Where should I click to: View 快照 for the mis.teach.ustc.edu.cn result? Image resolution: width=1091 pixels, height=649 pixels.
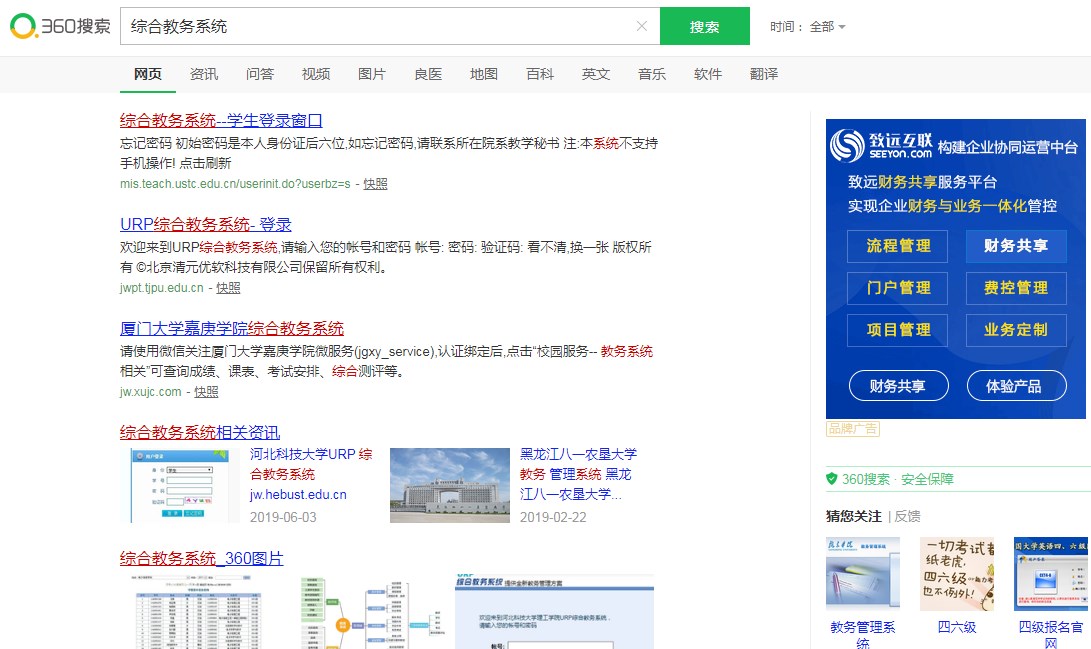(x=375, y=184)
